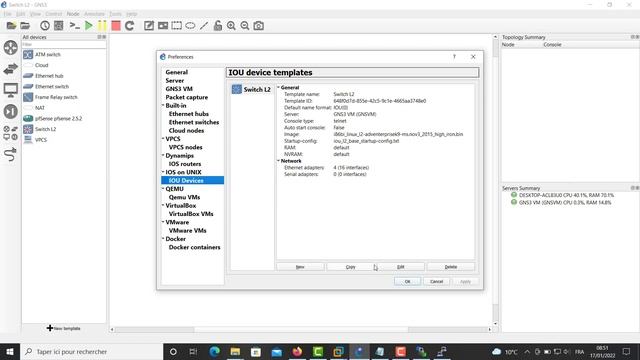The image size is (640, 360).
Task: Select the Add a note tool
Action: 149,26
